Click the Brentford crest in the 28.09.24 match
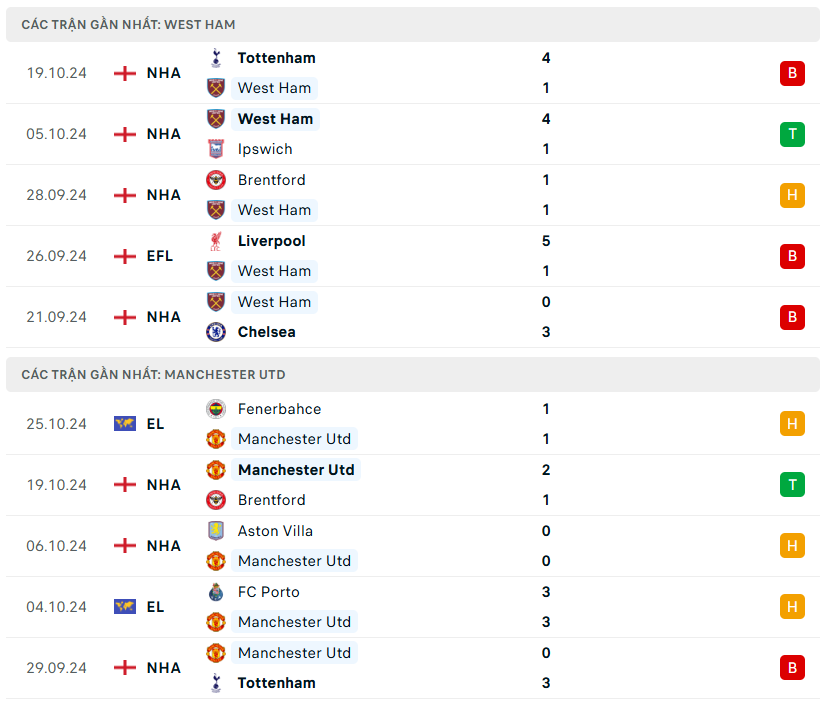 (216, 180)
